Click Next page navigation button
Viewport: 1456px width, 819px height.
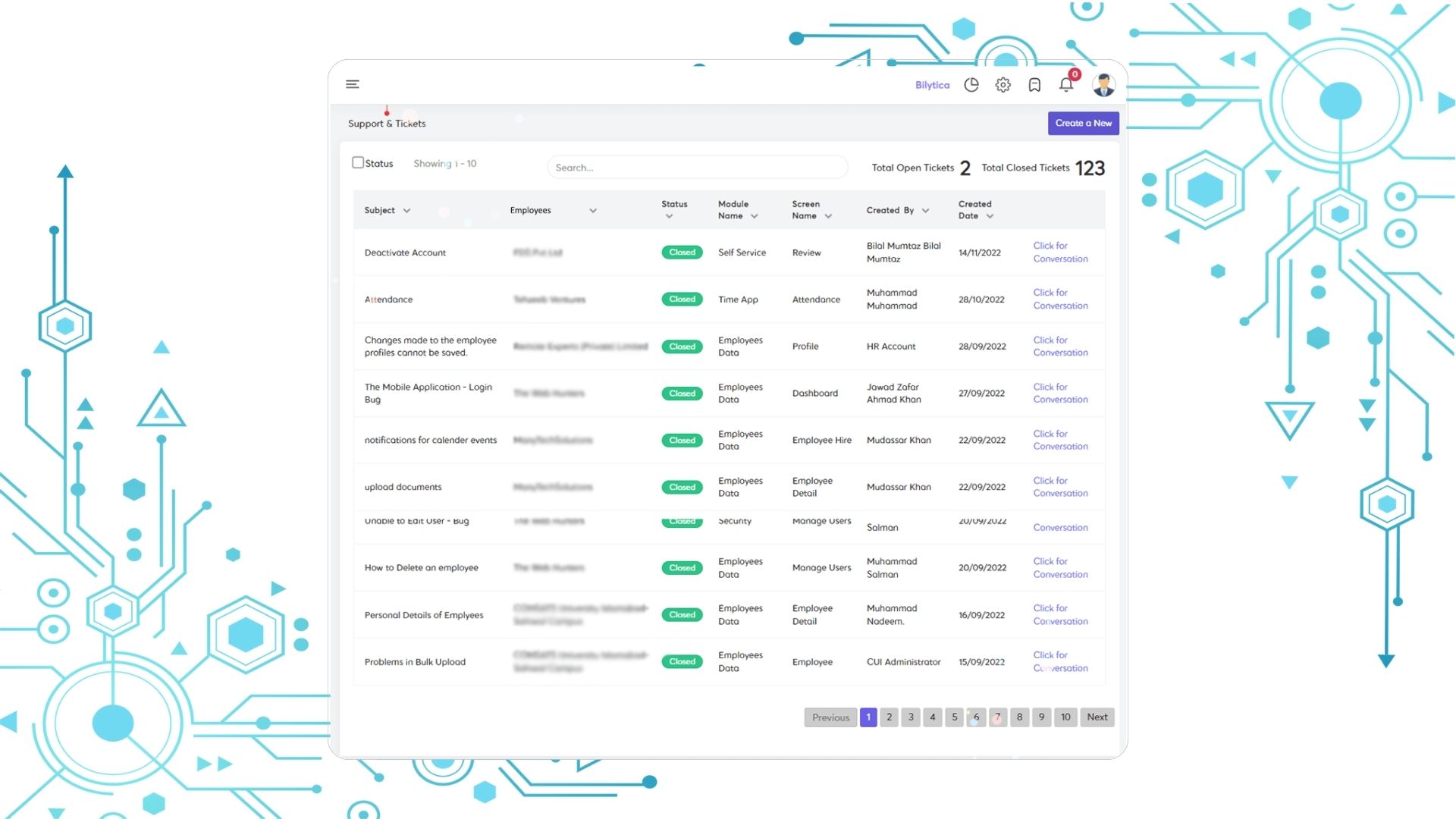pos(1097,716)
